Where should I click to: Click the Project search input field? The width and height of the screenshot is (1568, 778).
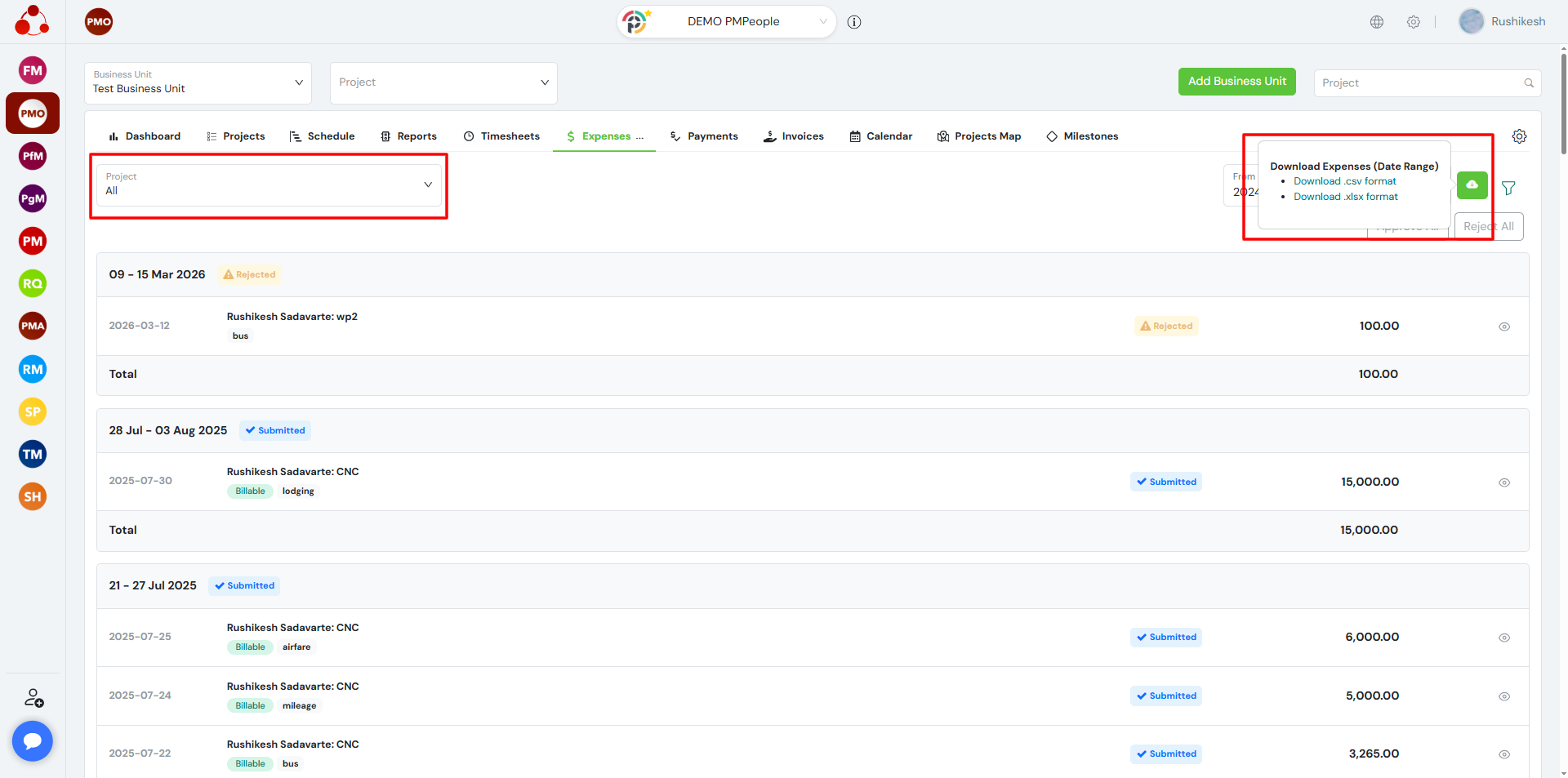1419,83
